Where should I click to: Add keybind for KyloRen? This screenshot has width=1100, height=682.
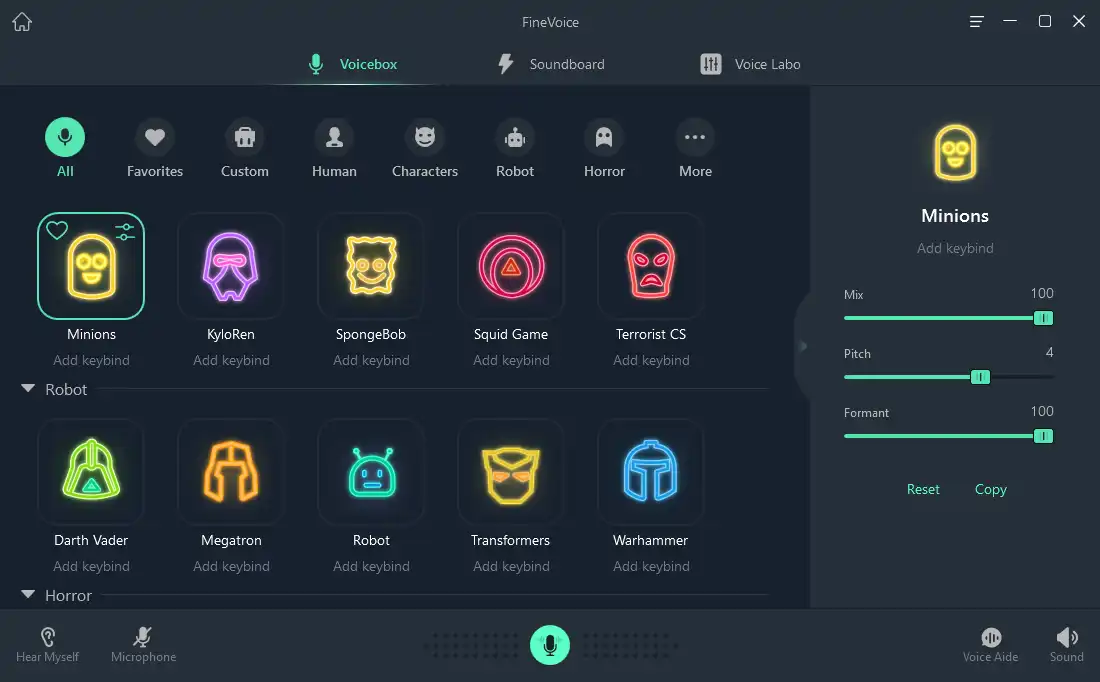[231, 360]
